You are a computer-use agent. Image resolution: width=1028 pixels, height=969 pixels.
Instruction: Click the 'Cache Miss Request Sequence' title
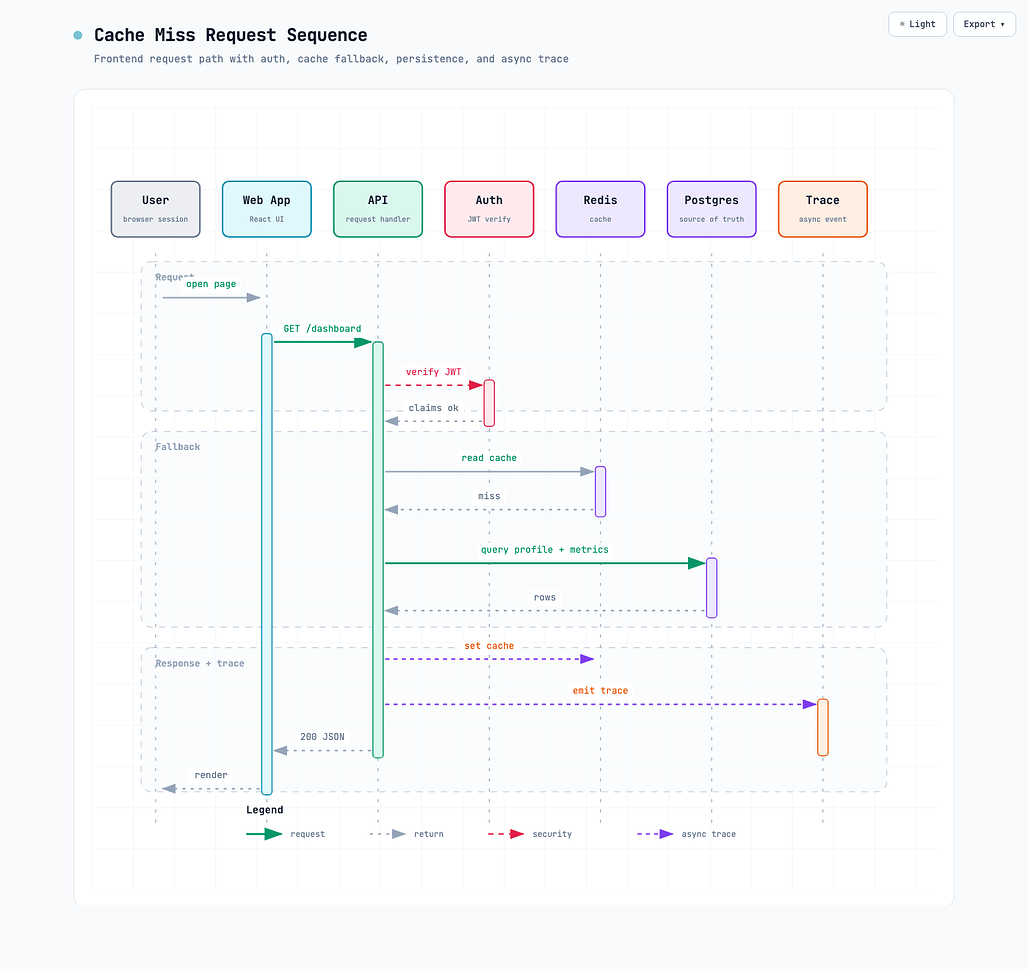pos(231,35)
